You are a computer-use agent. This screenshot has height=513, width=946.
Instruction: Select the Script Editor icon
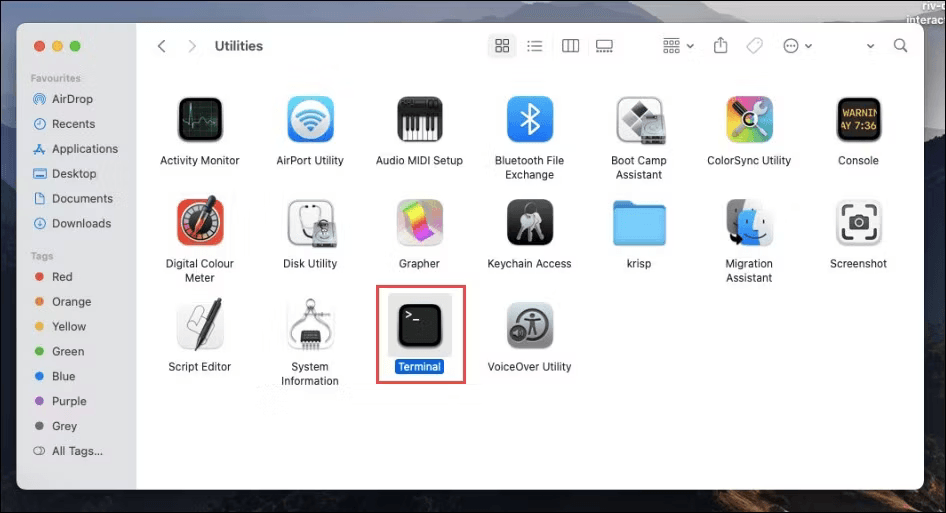200,325
